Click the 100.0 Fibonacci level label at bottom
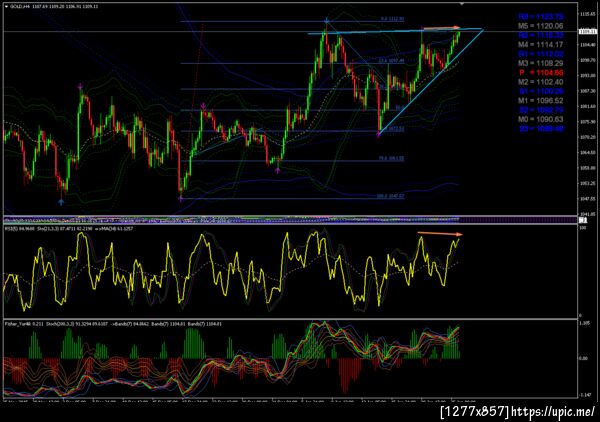 390,196
